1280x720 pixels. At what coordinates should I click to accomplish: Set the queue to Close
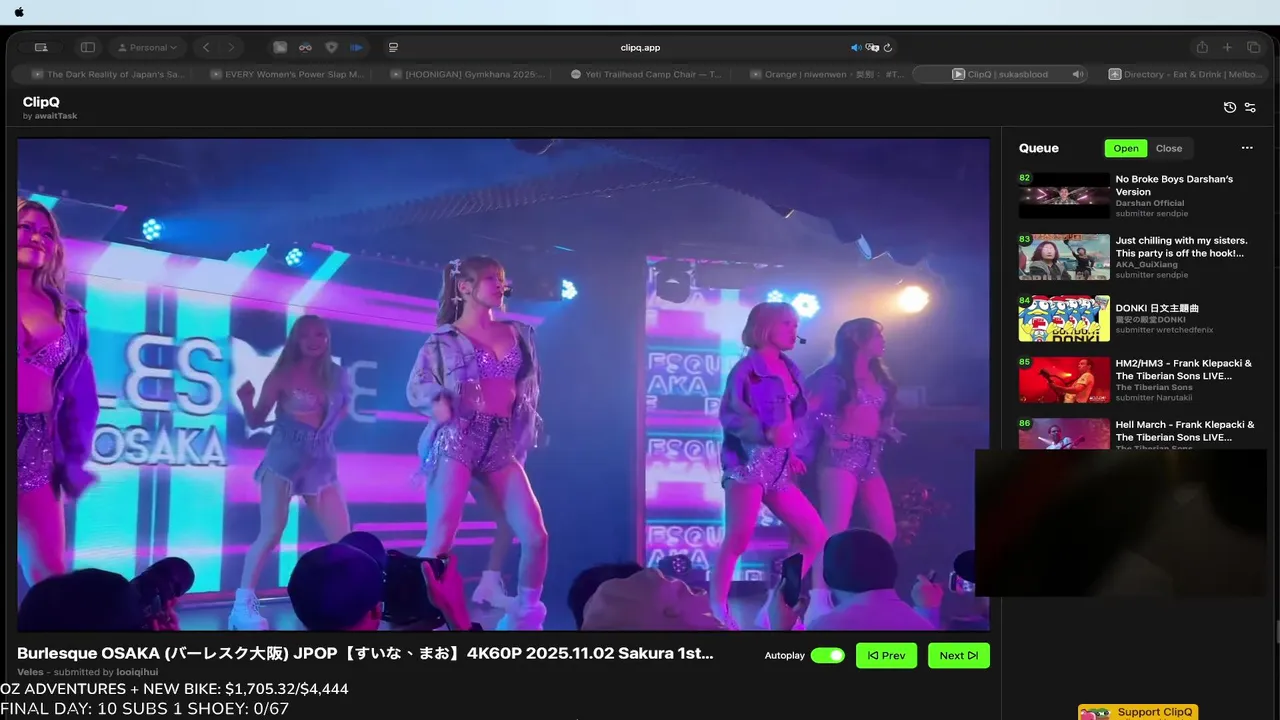click(x=1169, y=148)
